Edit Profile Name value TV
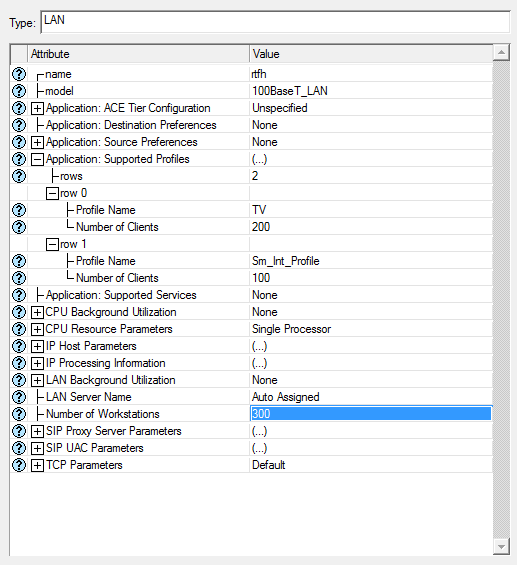Screen dimensions: 517x565 click(x=371, y=210)
